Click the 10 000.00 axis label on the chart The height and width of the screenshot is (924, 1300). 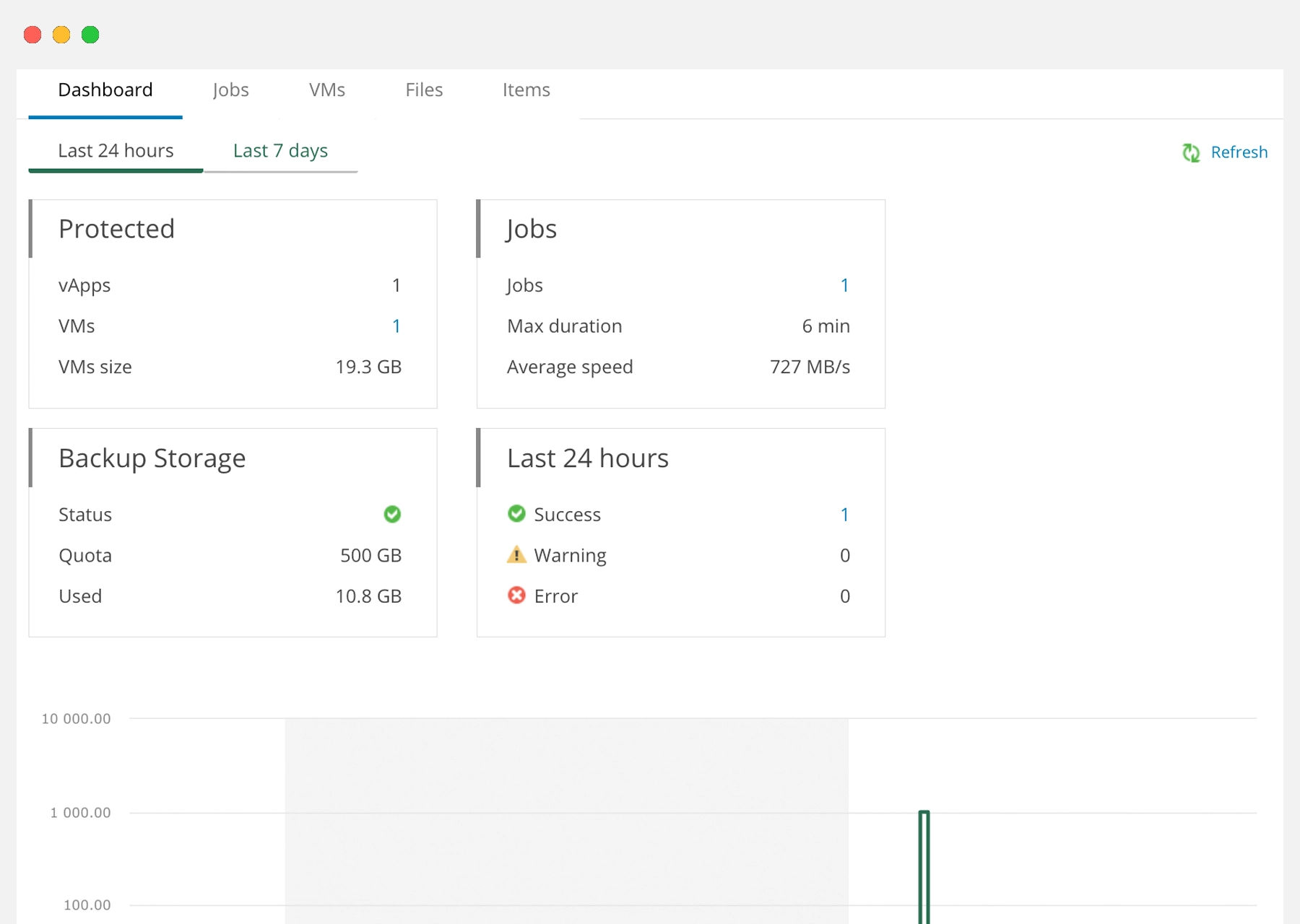click(x=76, y=718)
